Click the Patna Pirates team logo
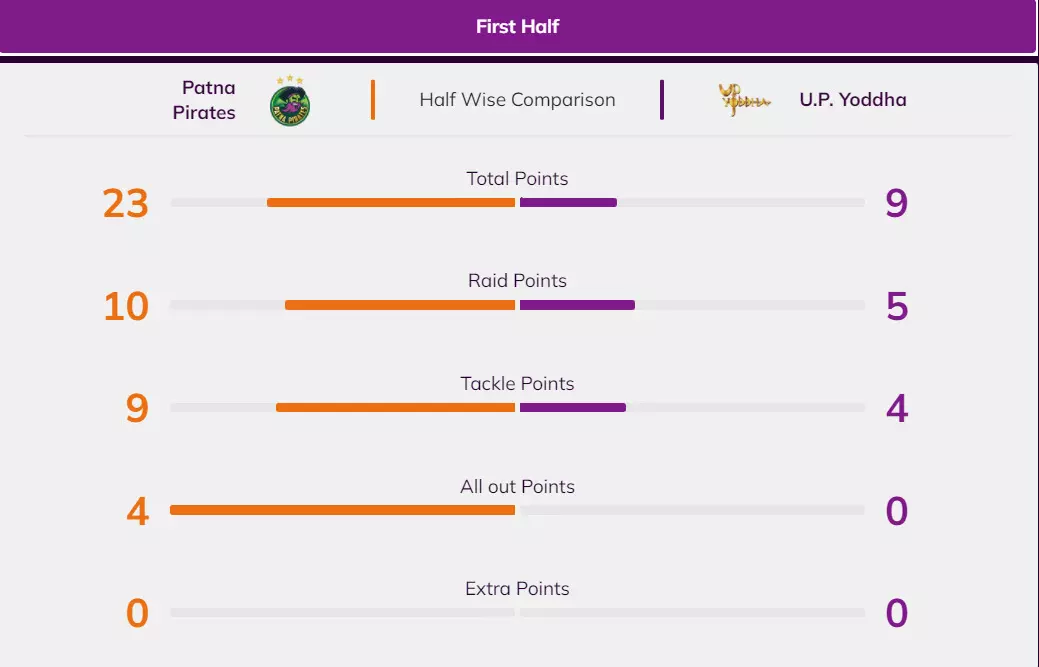The image size is (1039, 667). (290, 102)
